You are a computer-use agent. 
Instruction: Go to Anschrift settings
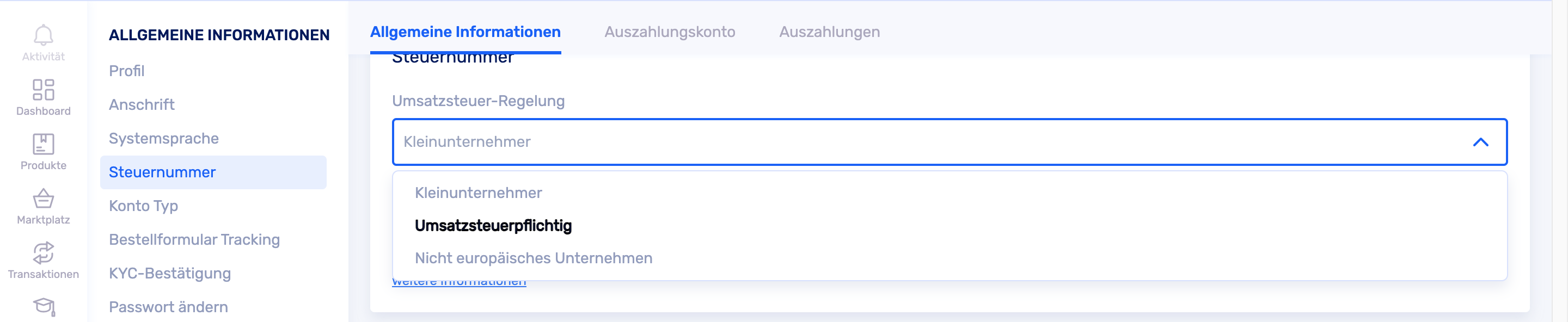click(x=142, y=105)
